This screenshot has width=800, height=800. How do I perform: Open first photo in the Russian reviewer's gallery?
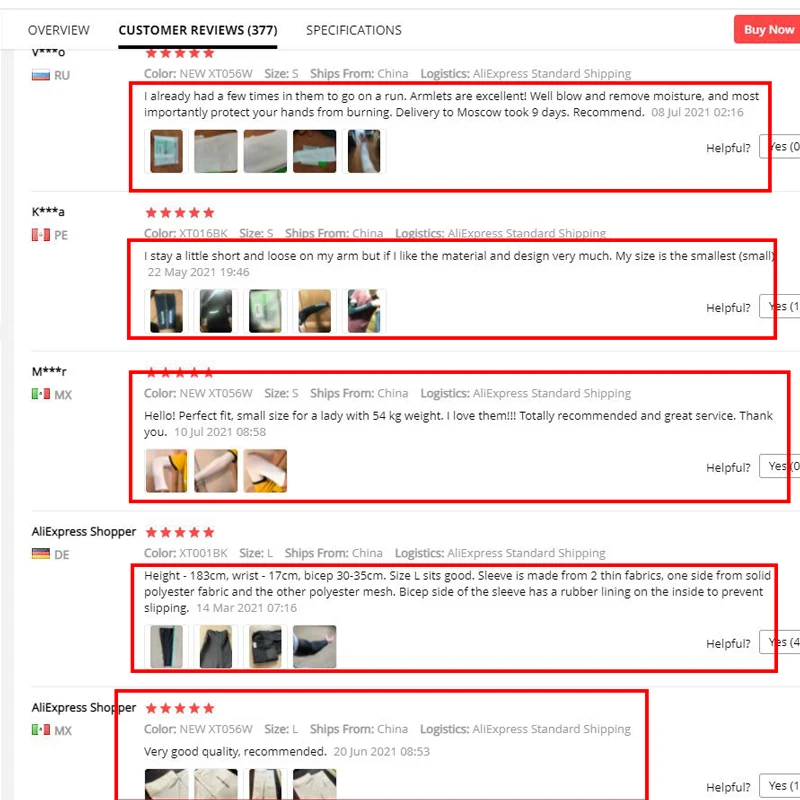[x=166, y=152]
